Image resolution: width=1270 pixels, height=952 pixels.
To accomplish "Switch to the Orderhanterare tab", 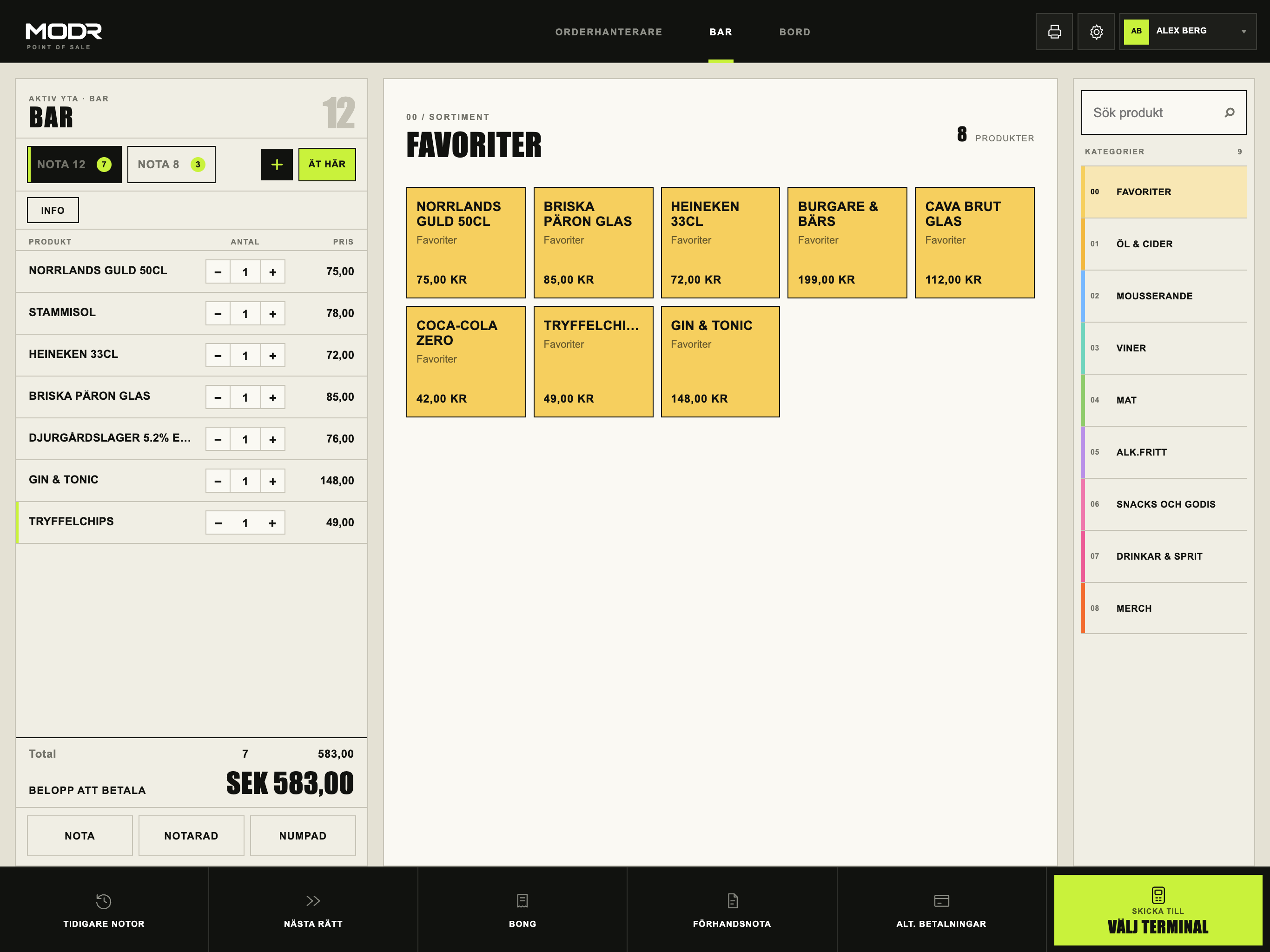I will (x=609, y=32).
